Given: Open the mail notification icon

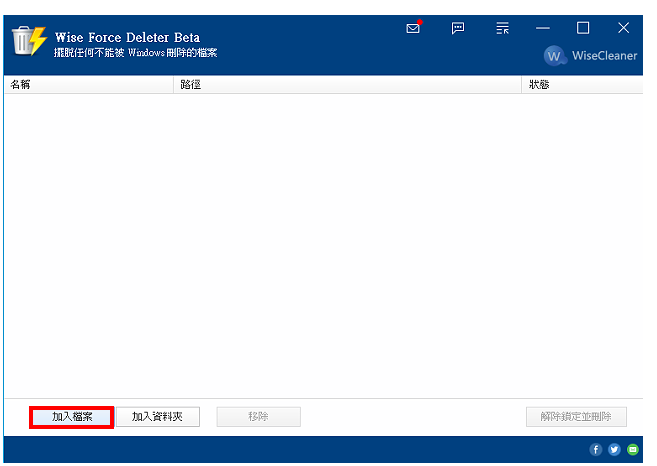Looking at the screenshot, I should tap(414, 28).
